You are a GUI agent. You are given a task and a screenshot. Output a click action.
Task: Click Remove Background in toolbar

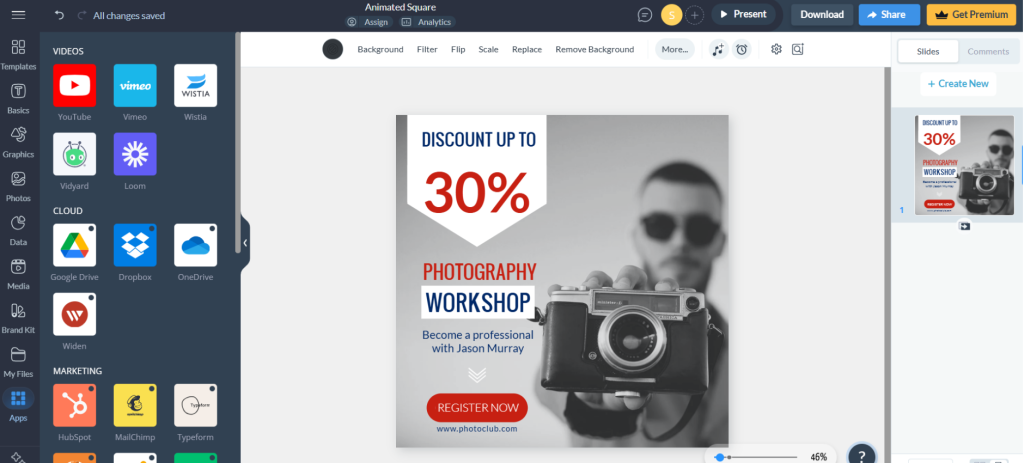click(594, 49)
